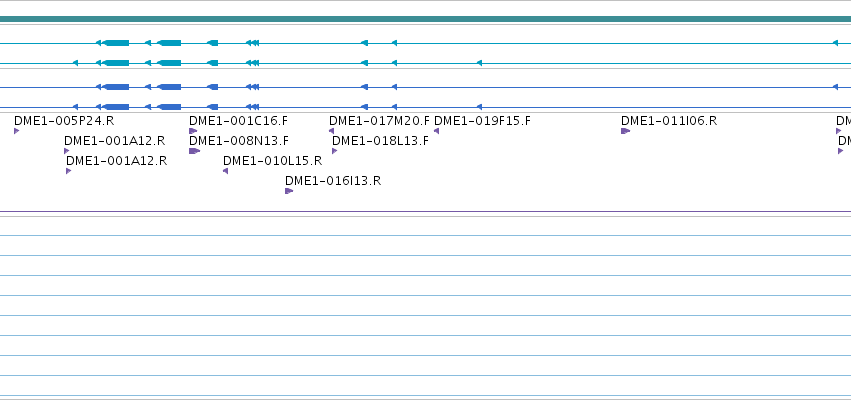Select the DME1-005P24.R feature label
The height and width of the screenshot is (400, 851).
[x=64, y=121]
